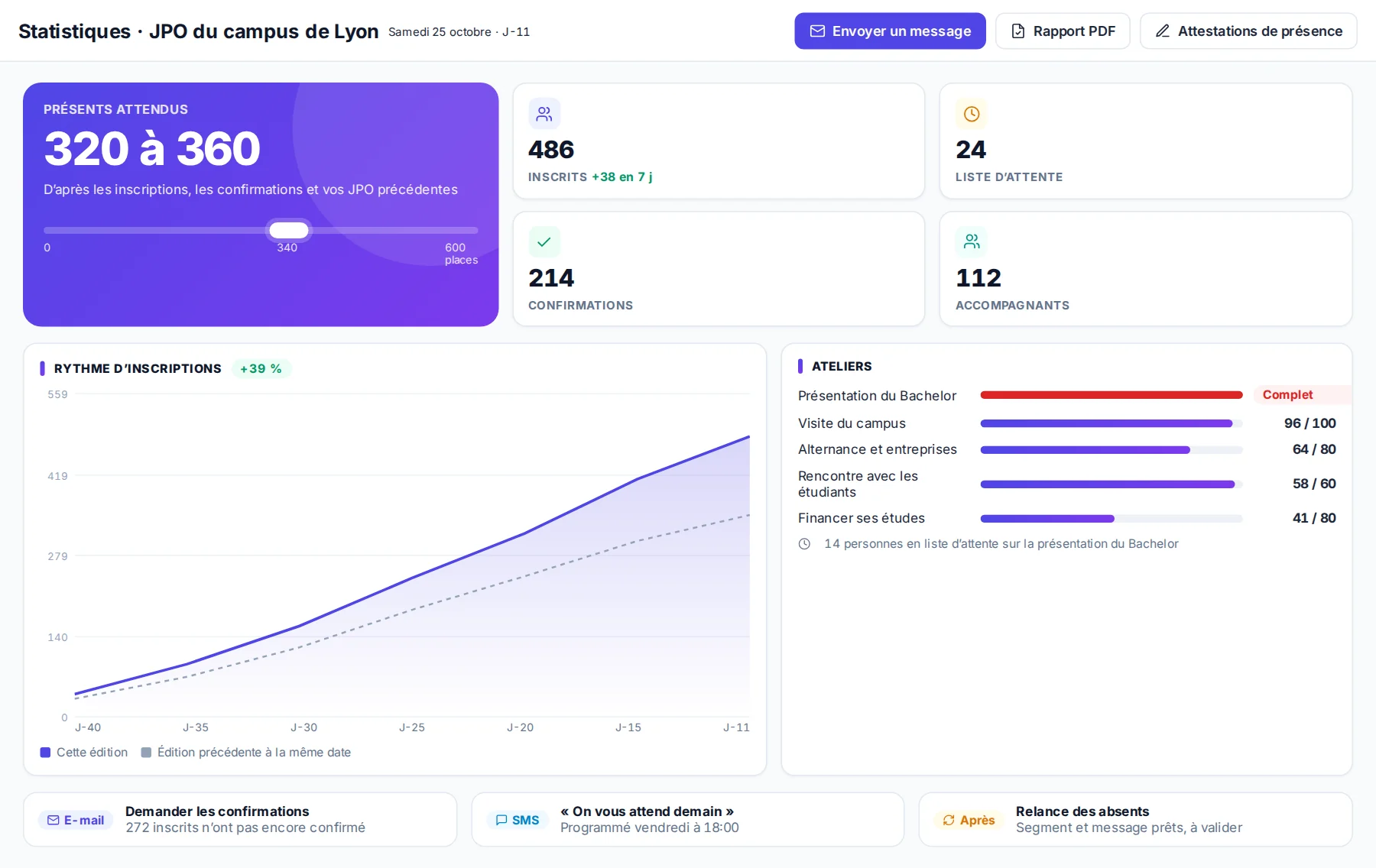
Task: Click the 486 inscrits value
Action: coord(551,150)
